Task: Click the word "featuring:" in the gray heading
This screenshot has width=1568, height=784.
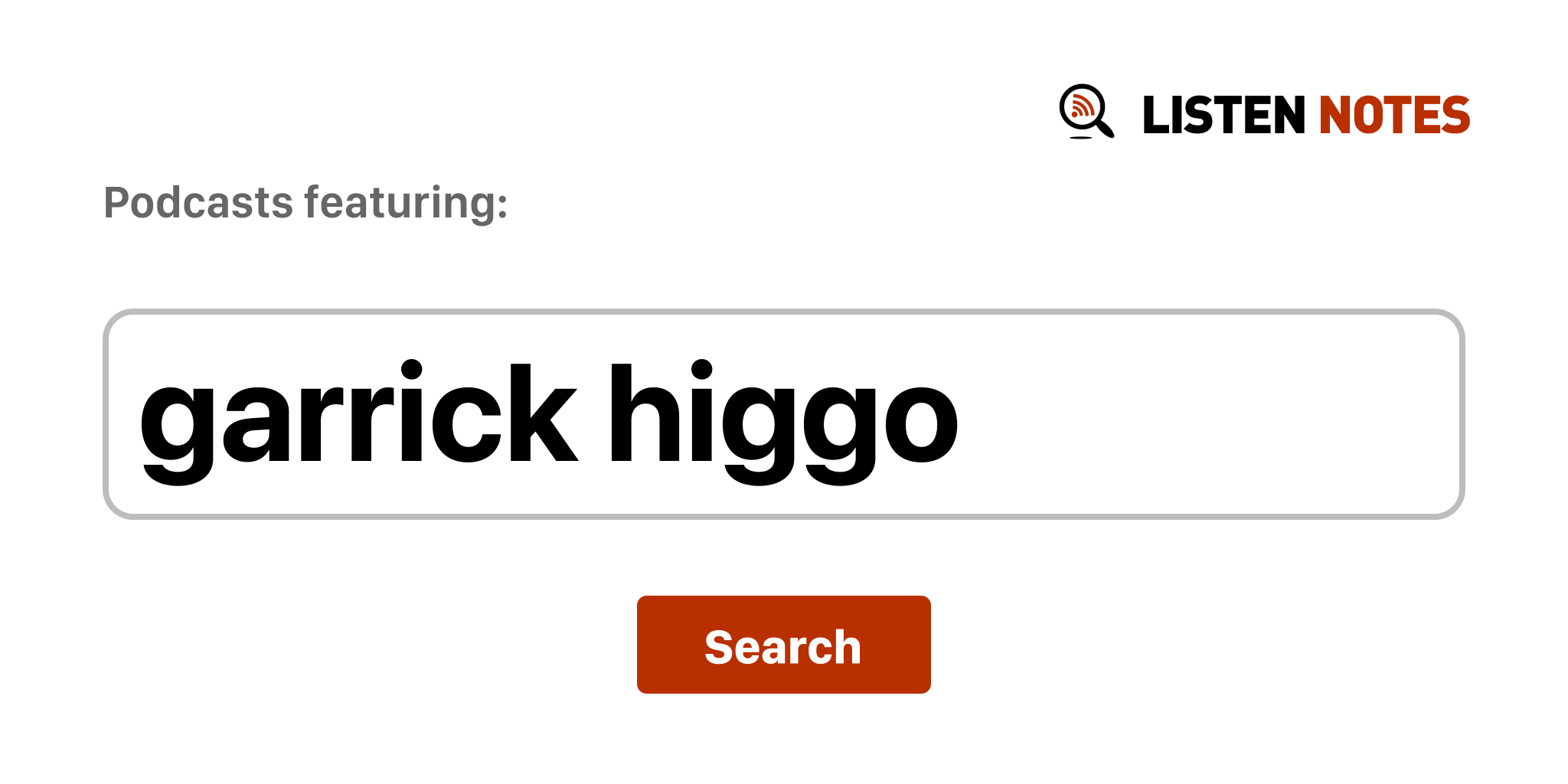Action: click(406, 203)
